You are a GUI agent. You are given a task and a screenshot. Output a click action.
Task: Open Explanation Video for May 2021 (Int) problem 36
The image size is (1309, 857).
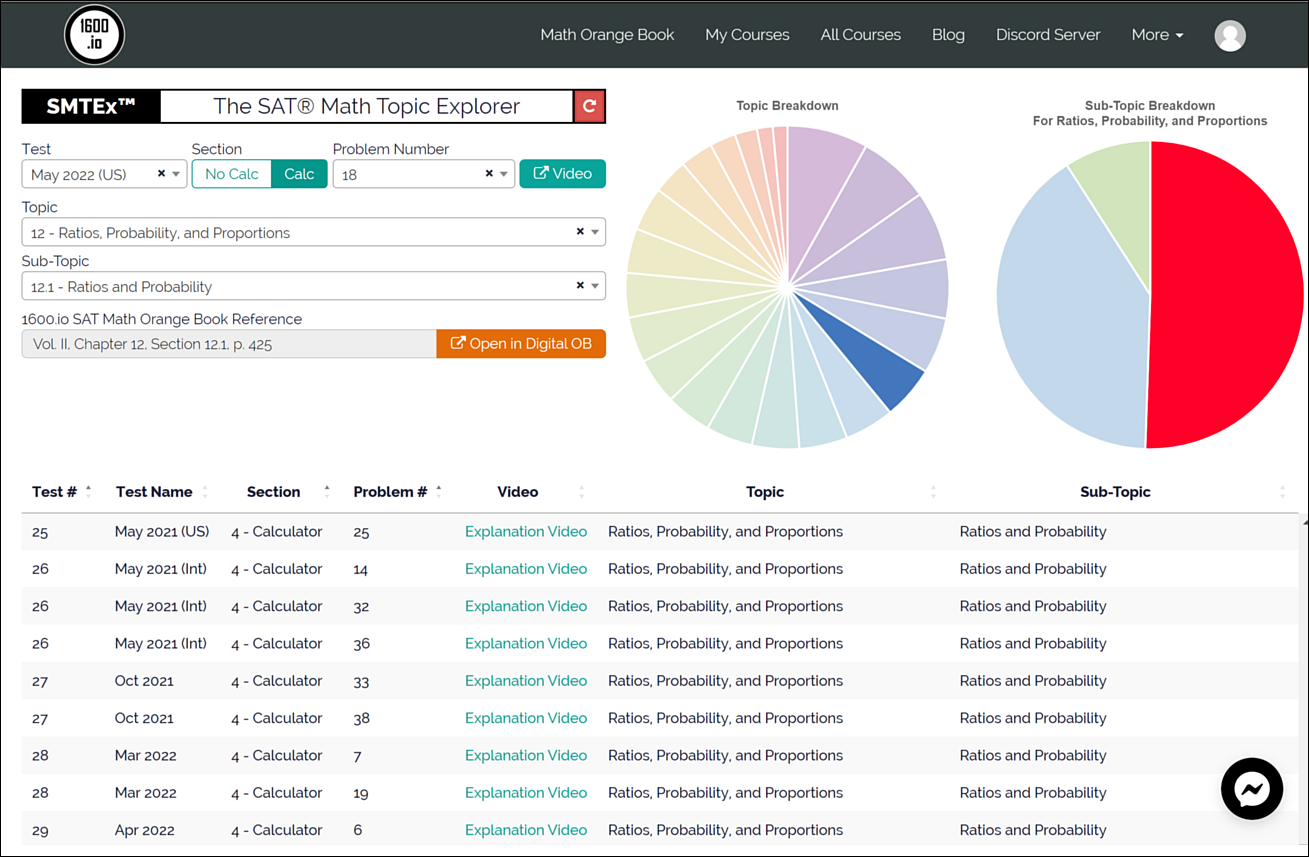tap(526, 644)
